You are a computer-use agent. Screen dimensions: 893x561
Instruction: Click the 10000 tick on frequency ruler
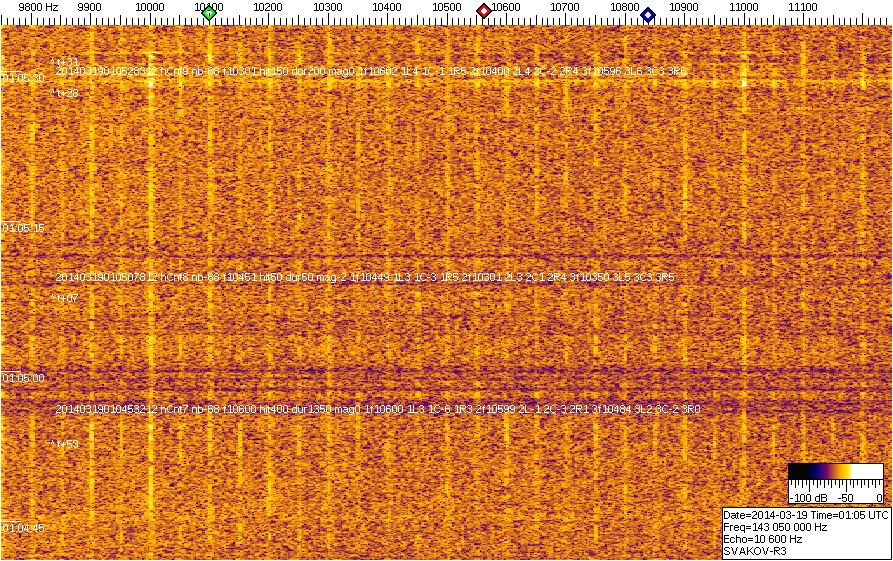click(x=150, y=8)
